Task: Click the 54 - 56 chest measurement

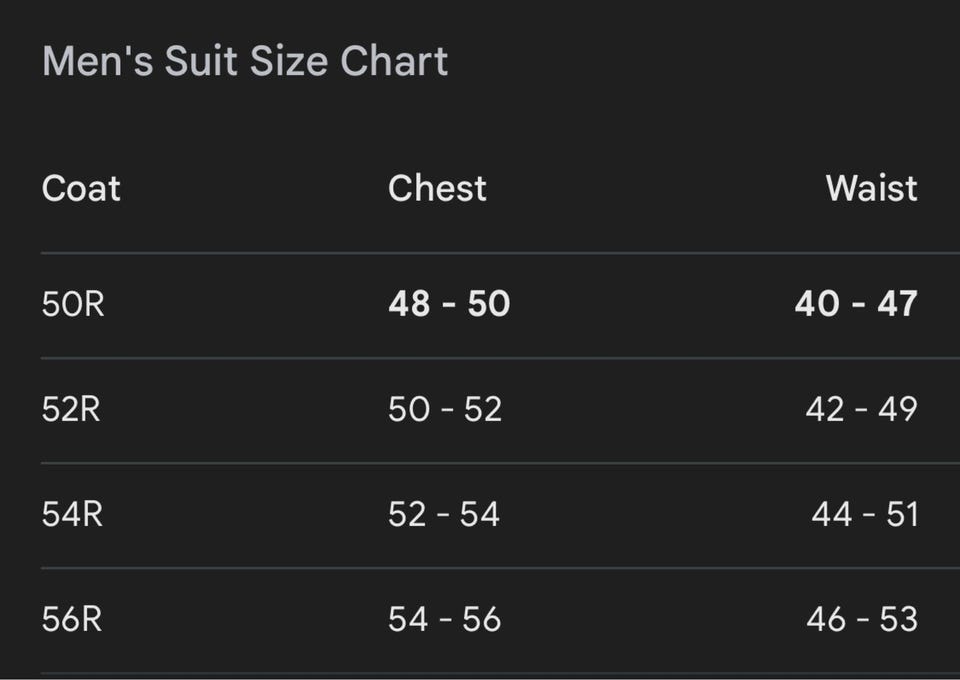Action: 445,620
